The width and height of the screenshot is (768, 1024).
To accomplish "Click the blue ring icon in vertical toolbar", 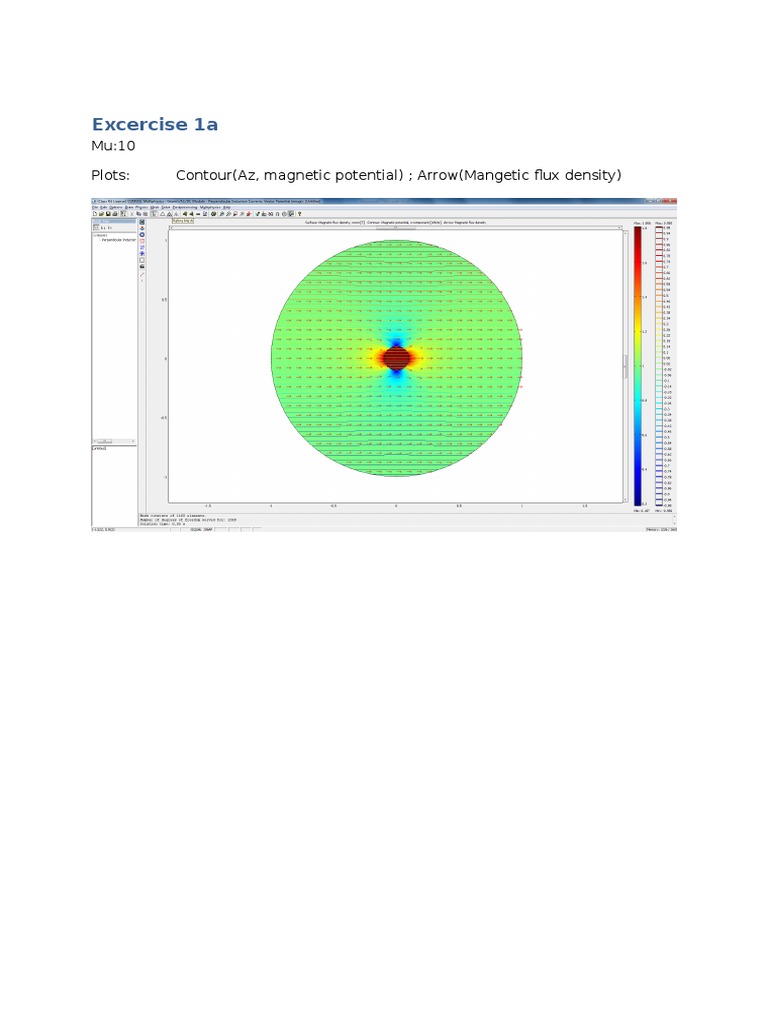I will click(x=142, y=234).
